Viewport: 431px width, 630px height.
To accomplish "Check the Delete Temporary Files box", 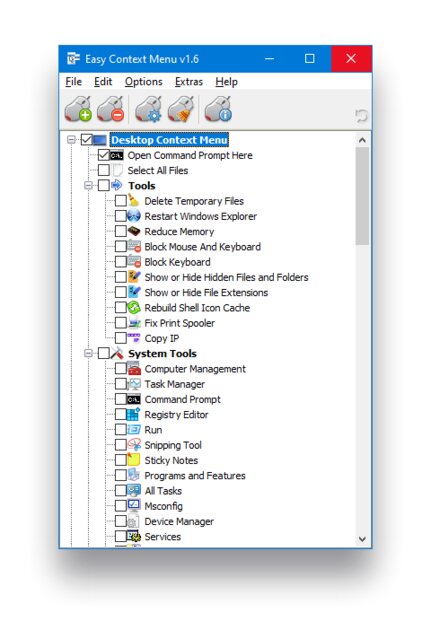I will tap(121, 201).
